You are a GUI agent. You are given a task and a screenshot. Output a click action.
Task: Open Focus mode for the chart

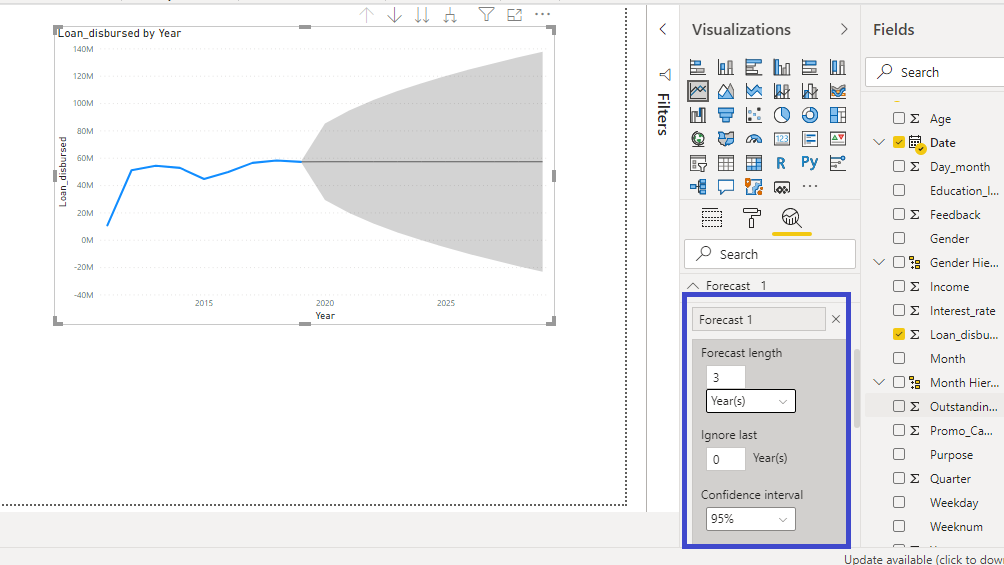pos(514,15)
